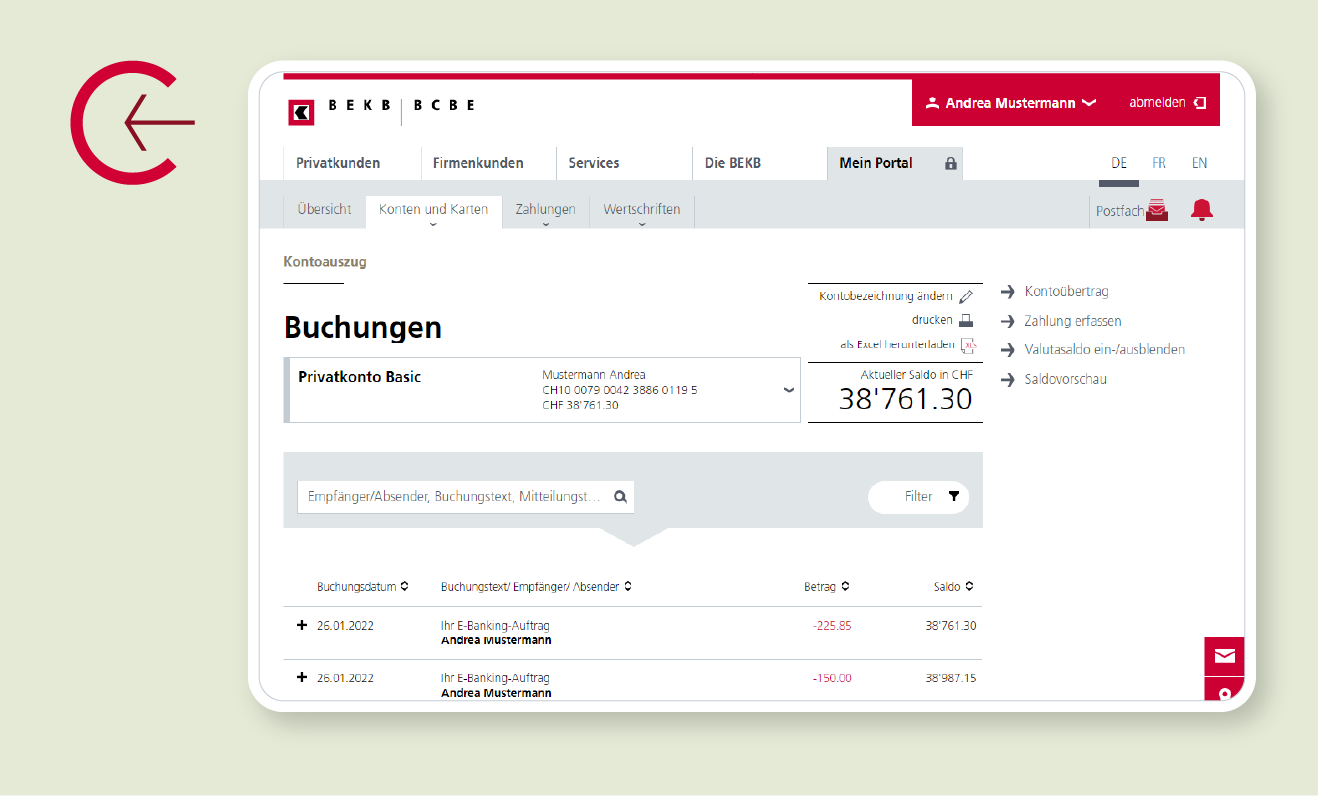Click the BEKB logo icon
Viewport: 1318px width, 796px height.
pos(301,112)
